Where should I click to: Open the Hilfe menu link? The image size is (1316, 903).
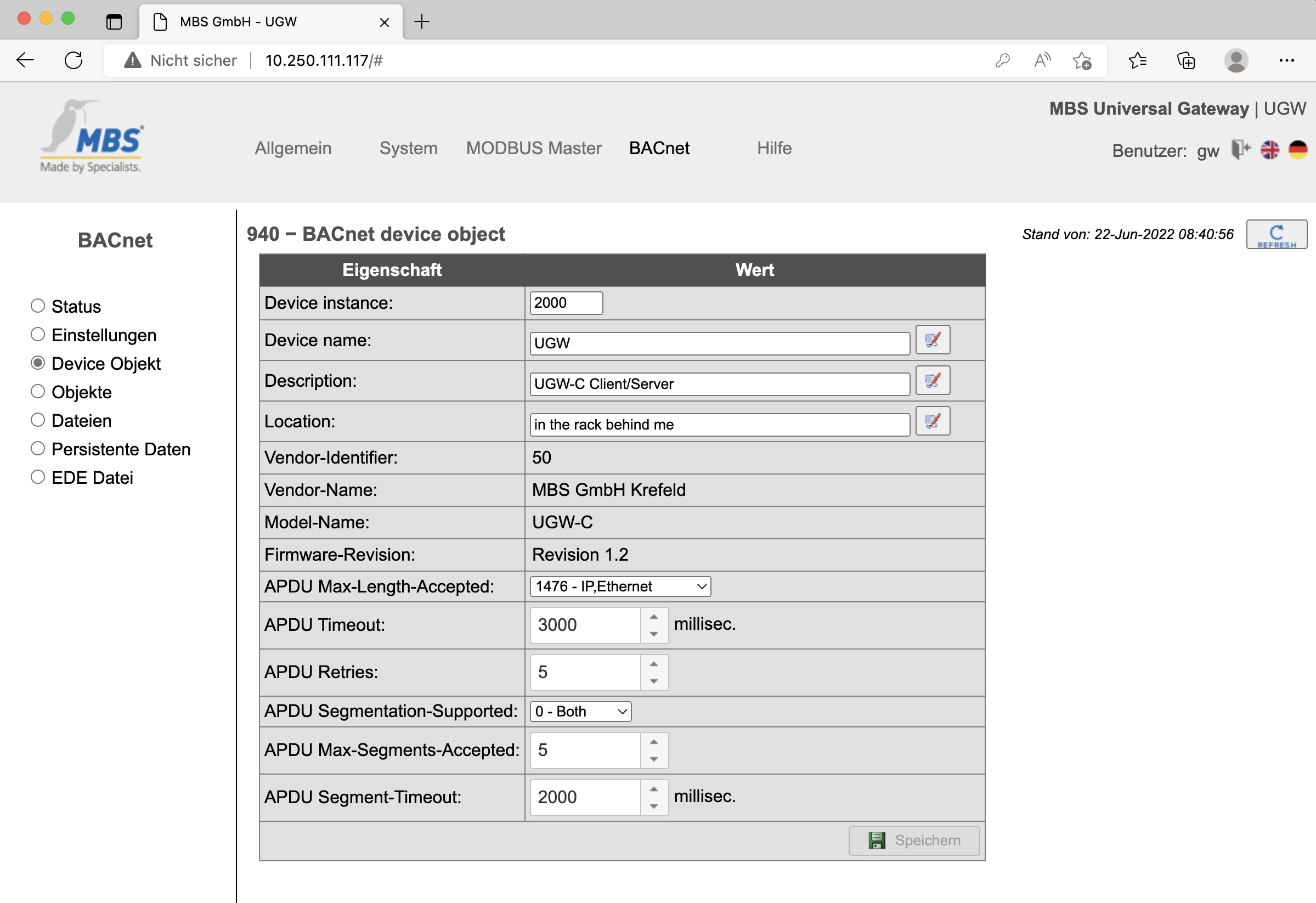[773, 148]
